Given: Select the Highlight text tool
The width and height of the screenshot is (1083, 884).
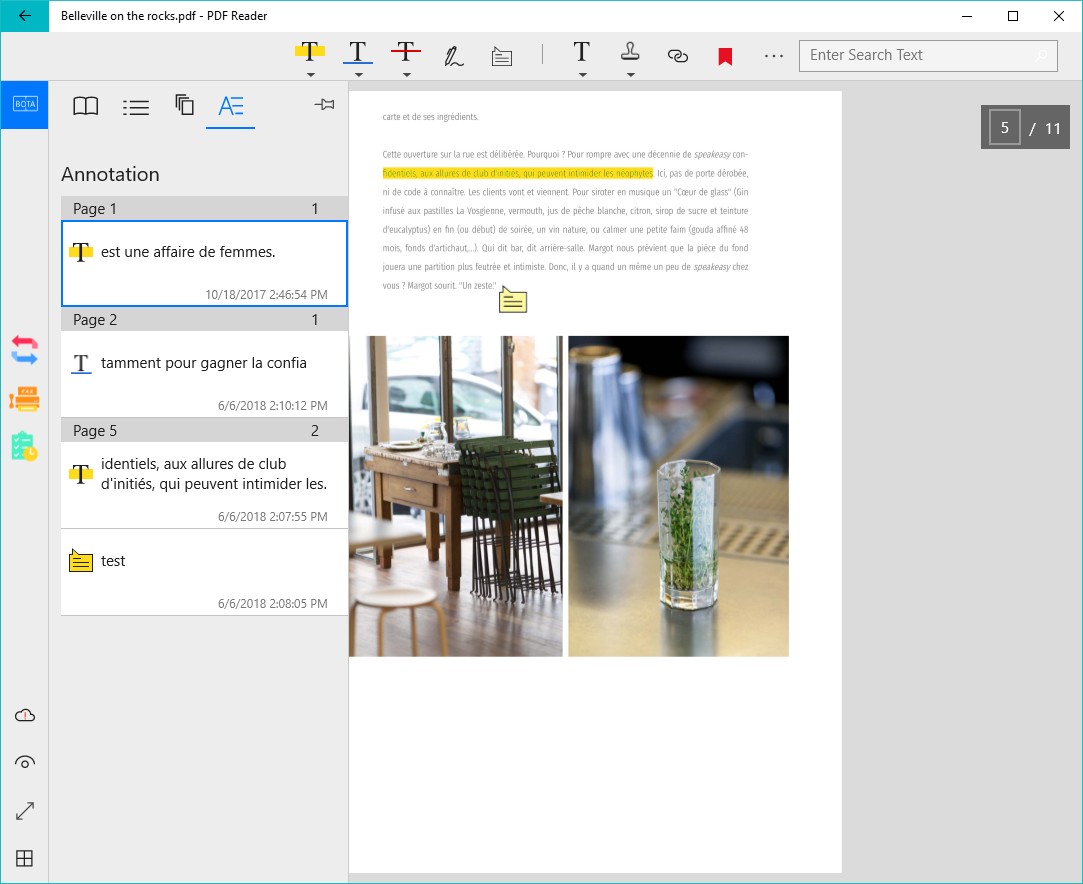Looking at the screenshot, I should pos(309,52).
